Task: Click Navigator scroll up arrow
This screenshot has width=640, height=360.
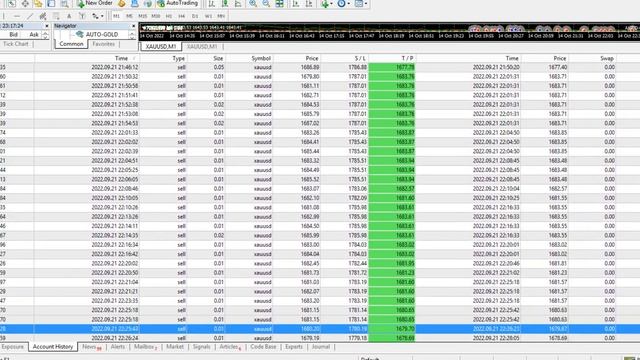Action: [x=132, y=33]
